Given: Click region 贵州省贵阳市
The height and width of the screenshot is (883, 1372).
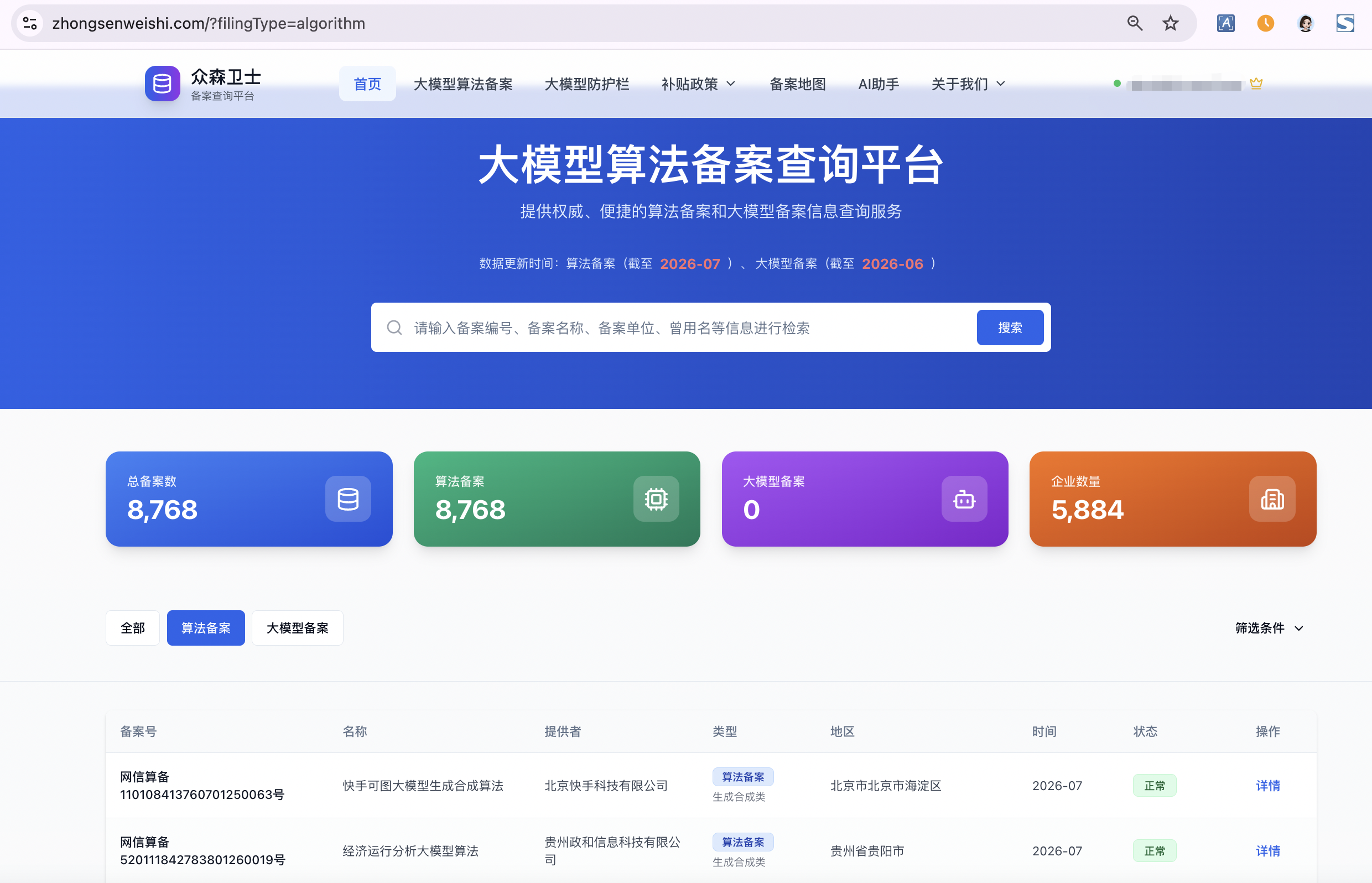Looking at the screenshot, I should point(867,851).
